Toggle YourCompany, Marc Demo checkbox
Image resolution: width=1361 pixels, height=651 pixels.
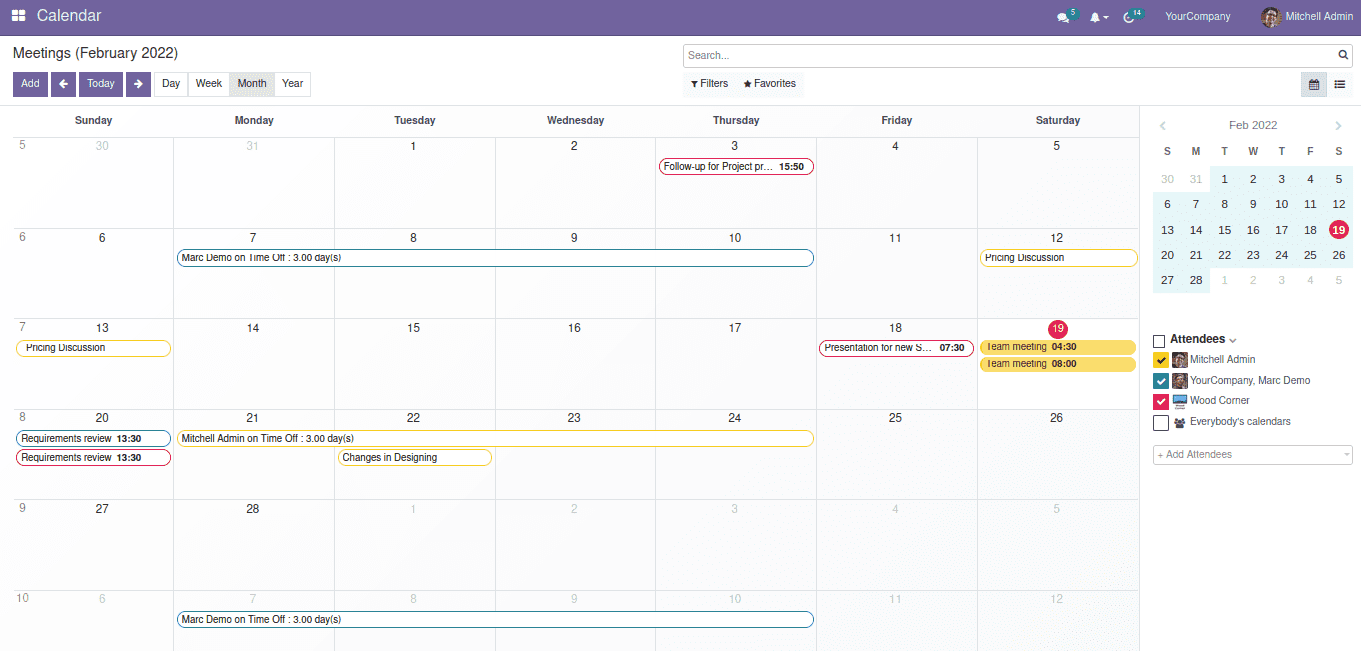point(1160,381)
